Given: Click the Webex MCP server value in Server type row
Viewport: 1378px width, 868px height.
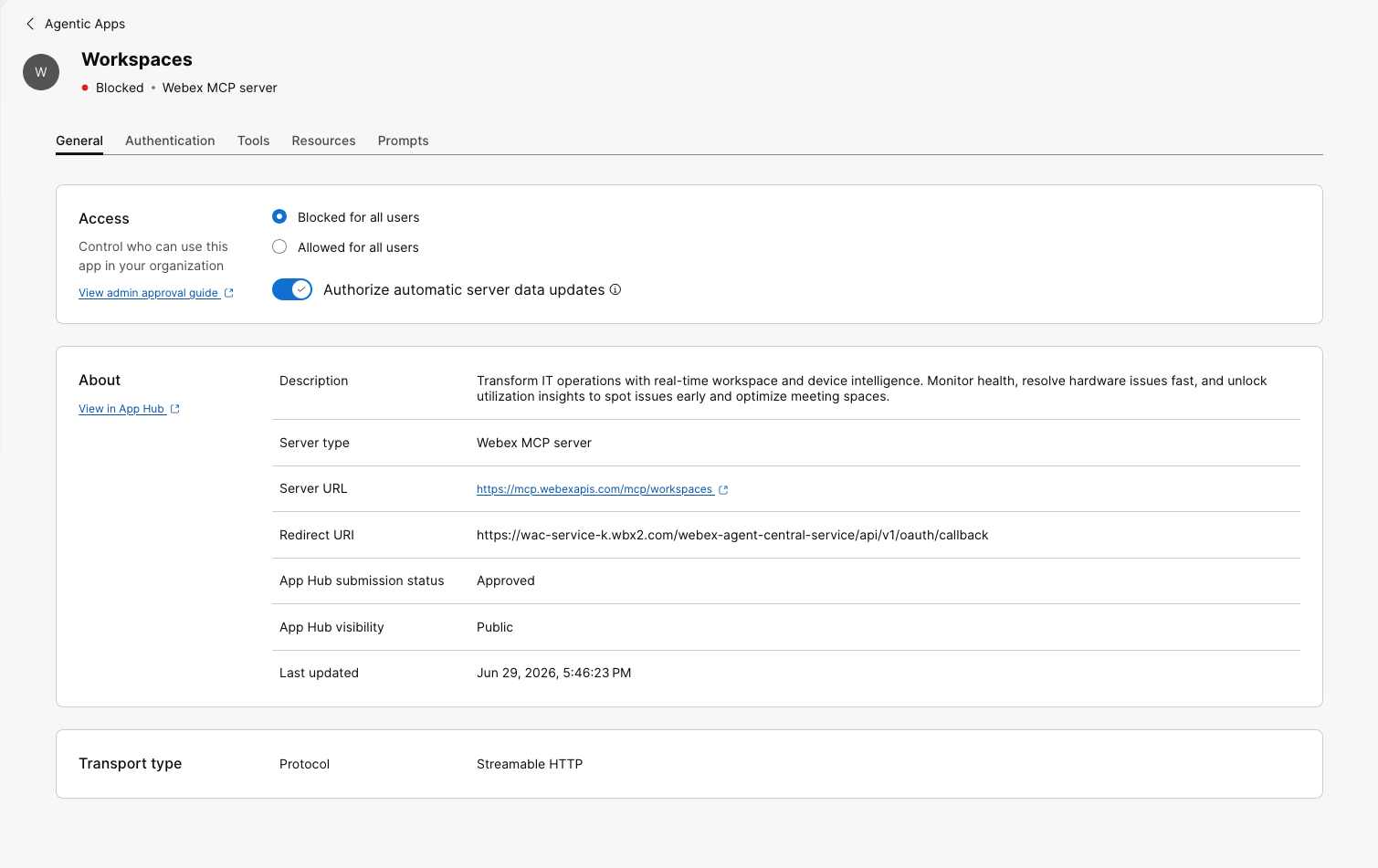Looking at the screenshot, I should click(534, 443).
